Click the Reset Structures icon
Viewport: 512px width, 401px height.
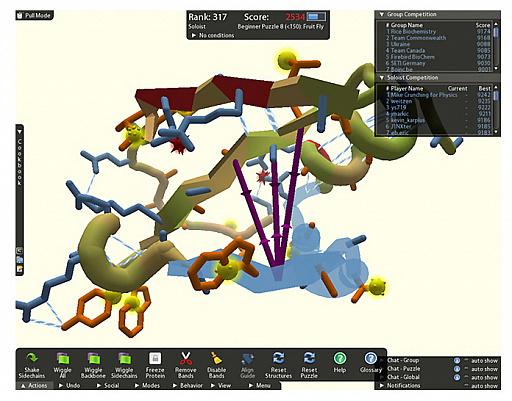pos(278,358)
